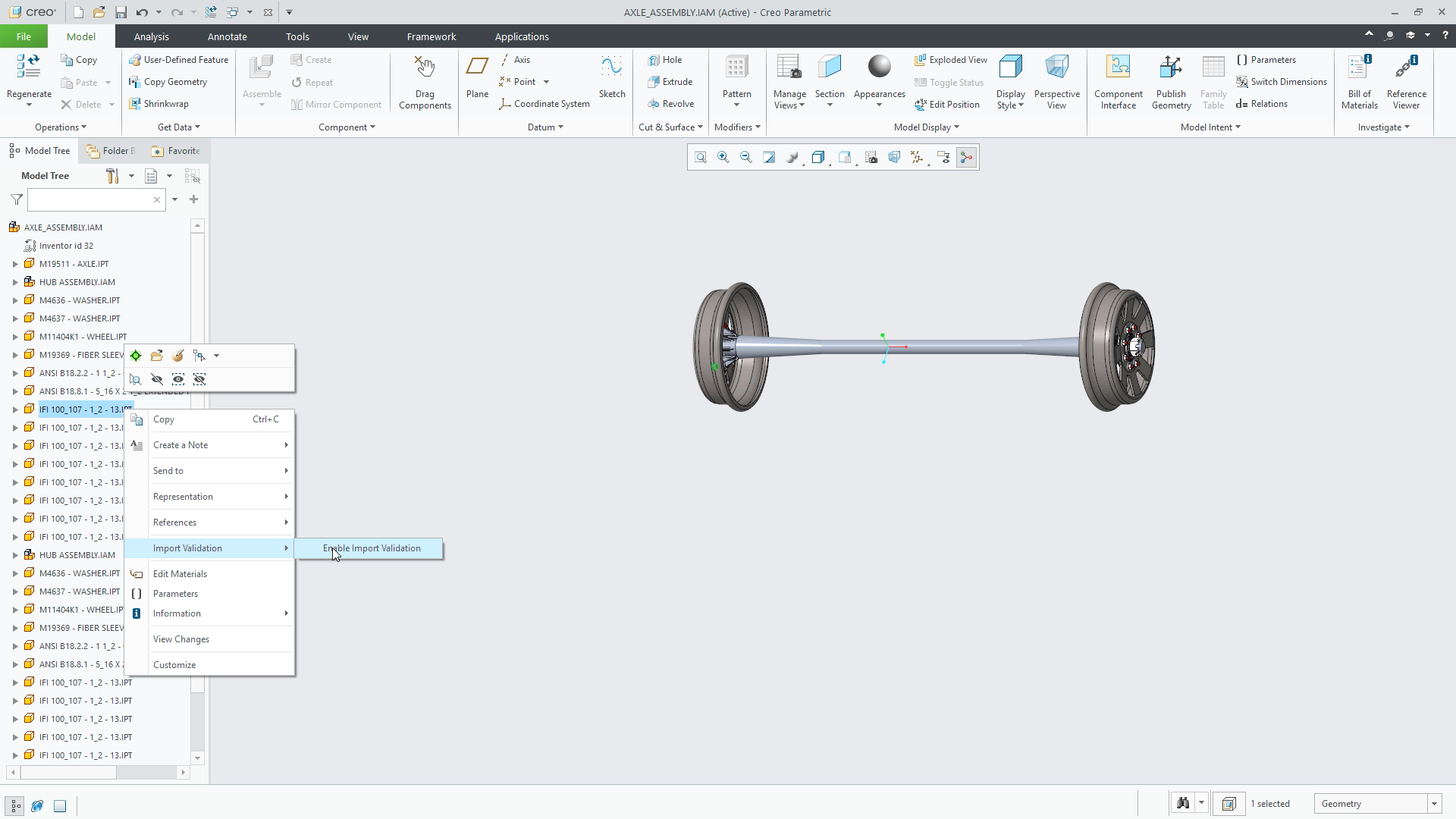Click Edit Appearance icon in mini toolbar
1456x819 pixels.
point(178,356)
